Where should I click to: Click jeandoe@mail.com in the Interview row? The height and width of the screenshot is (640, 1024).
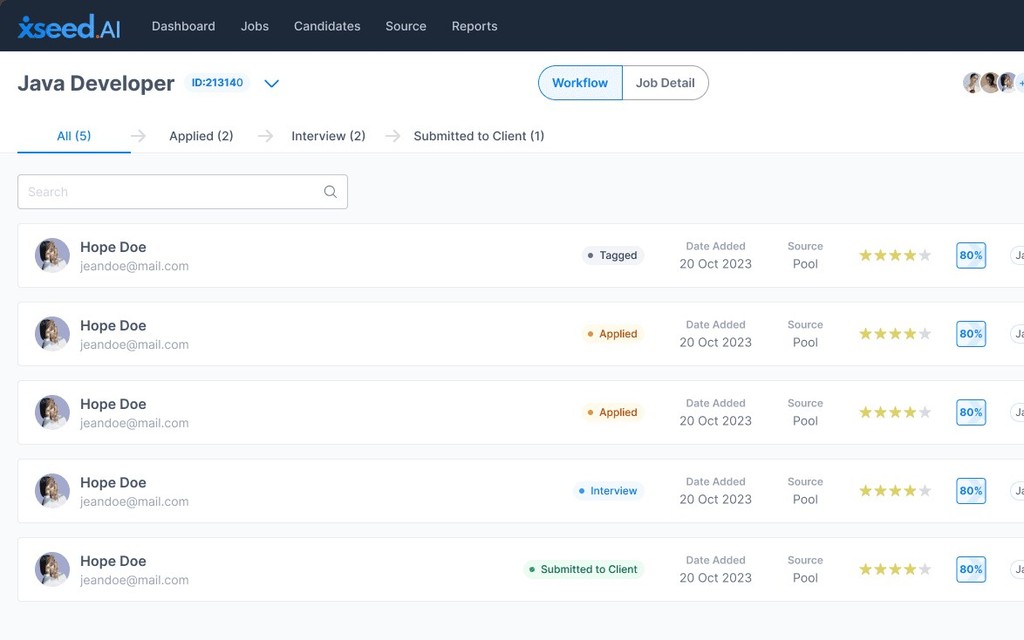[x=135, y=502]
